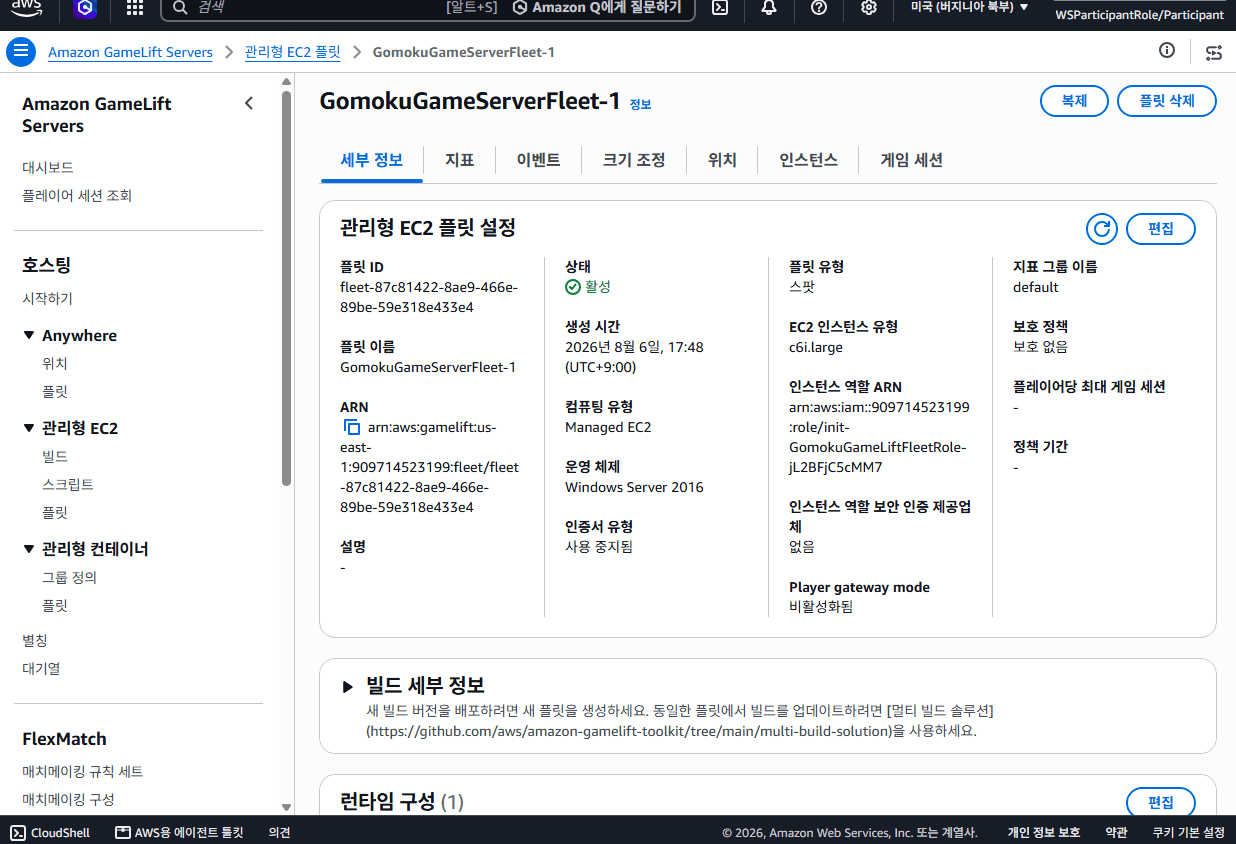
Task: Collapse the Amazon GameLift Servers sidebar
Action: 249,103
